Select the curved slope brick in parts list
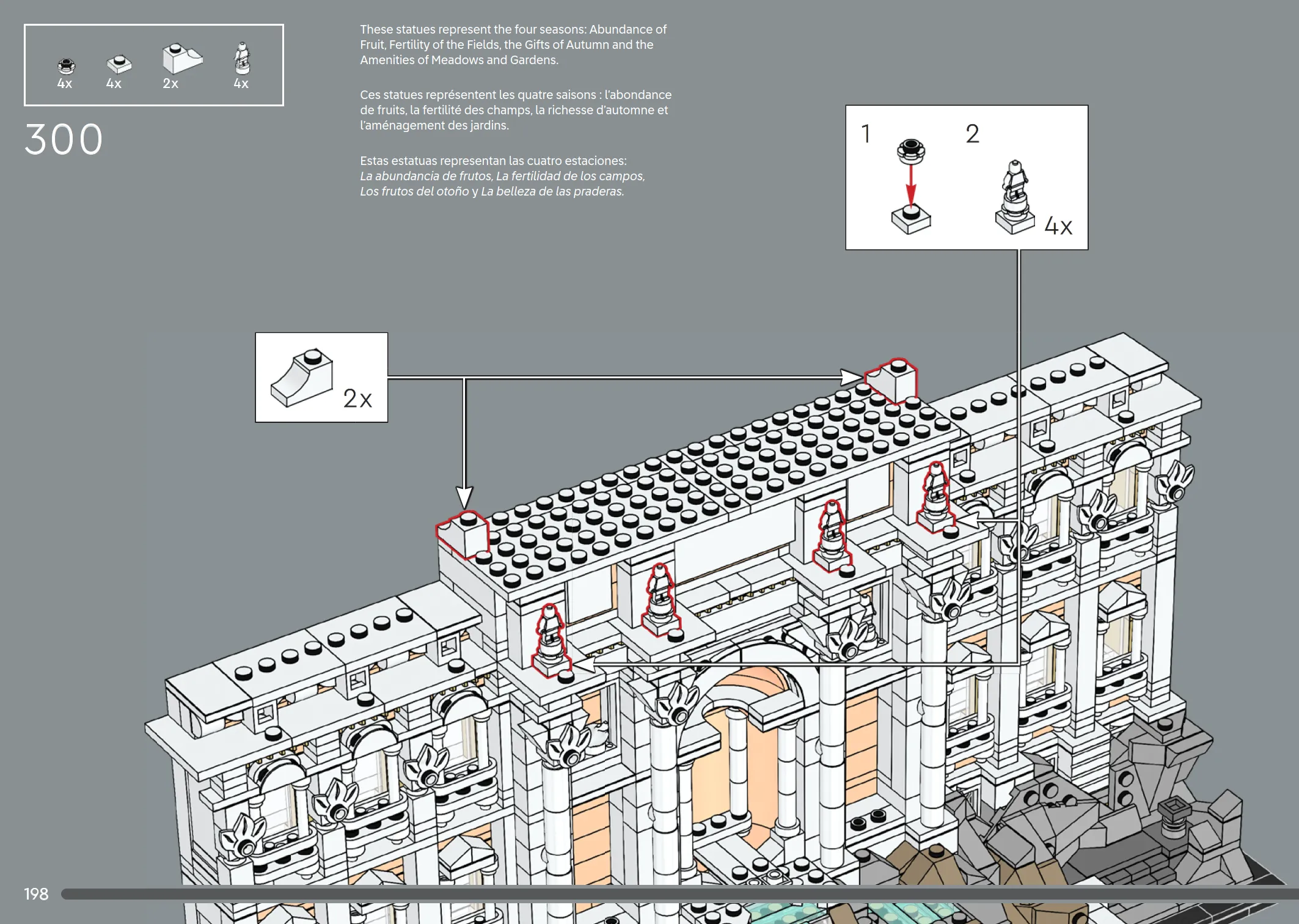 (x=182, y=58)
